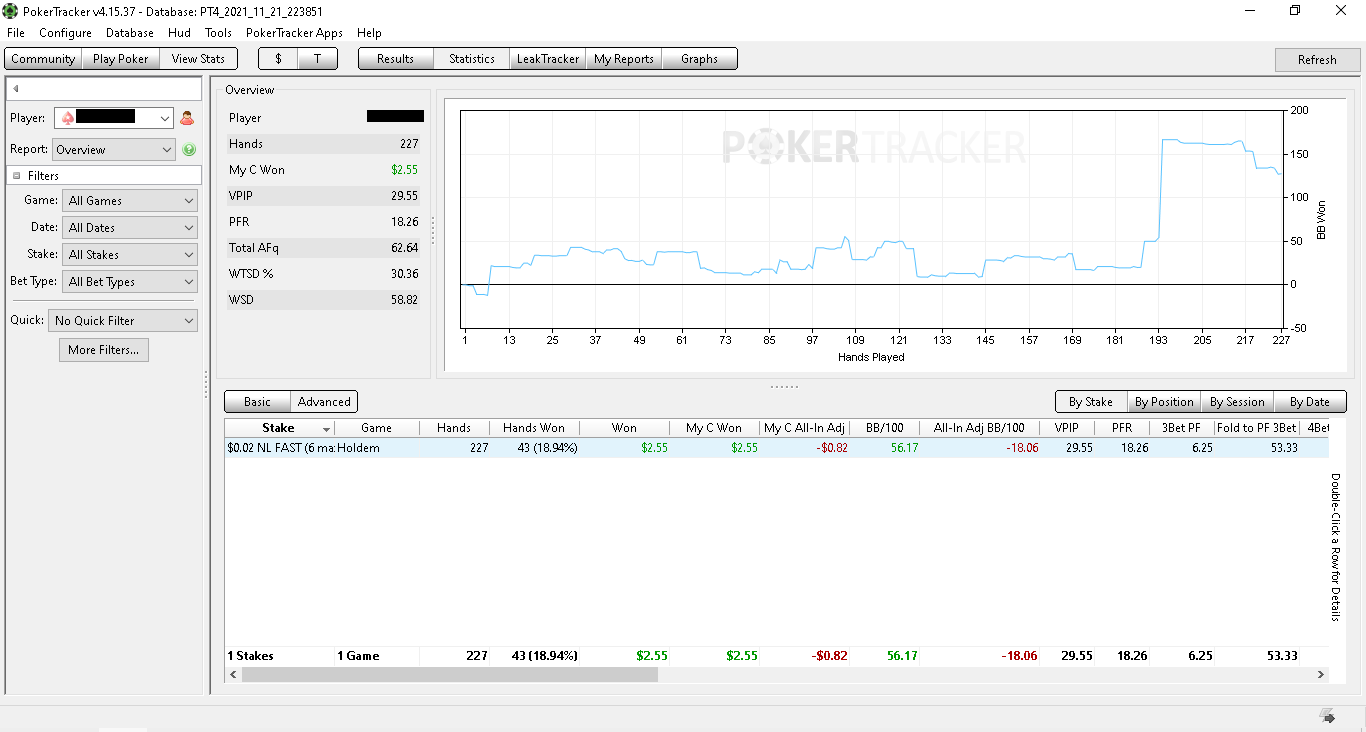Switch to the Basic stats view

pyautogui.click(x=257, y=402)
